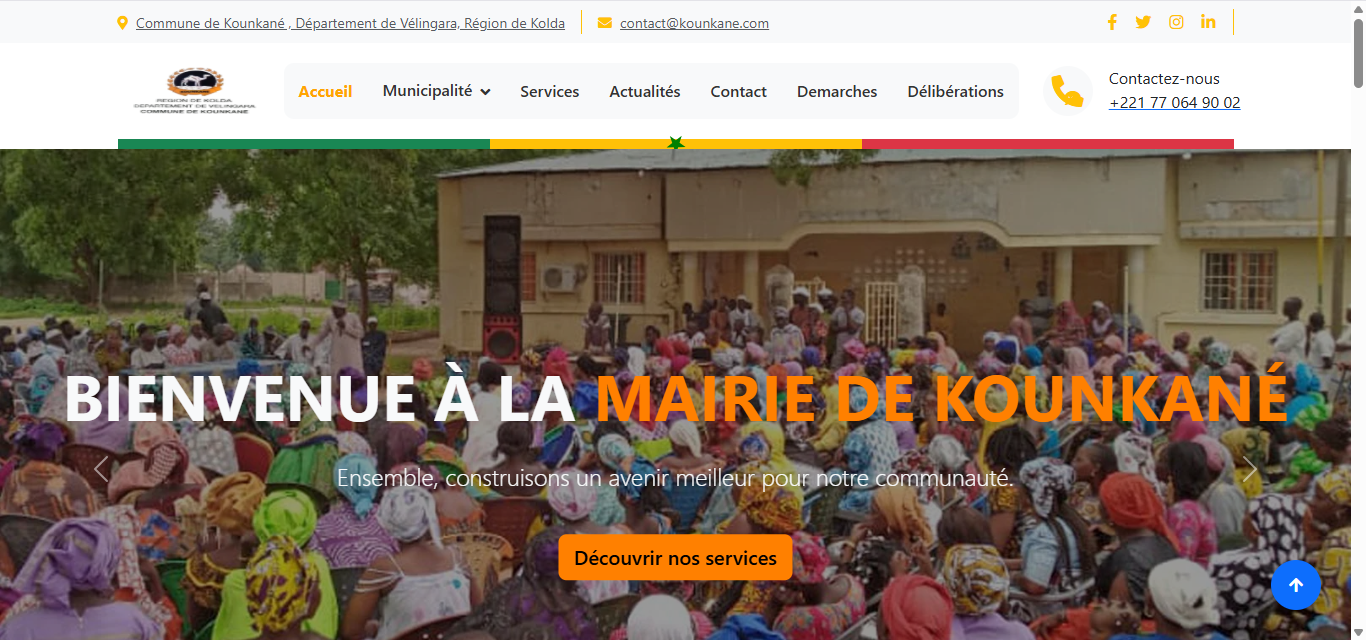Click the scroll-to-top arrow icon

click(x=1296, y=585)
